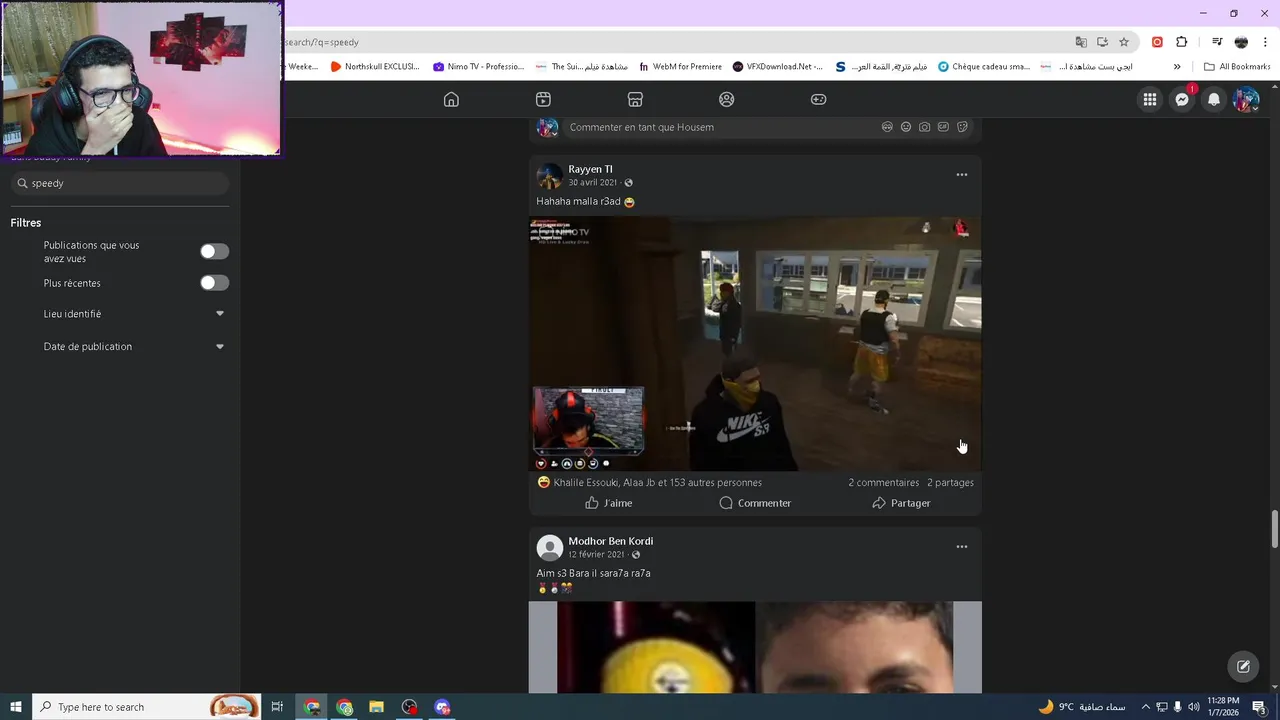1280x720 pixels.
Task: Open '12 février 2021' post date link
Action: [596, 555]
